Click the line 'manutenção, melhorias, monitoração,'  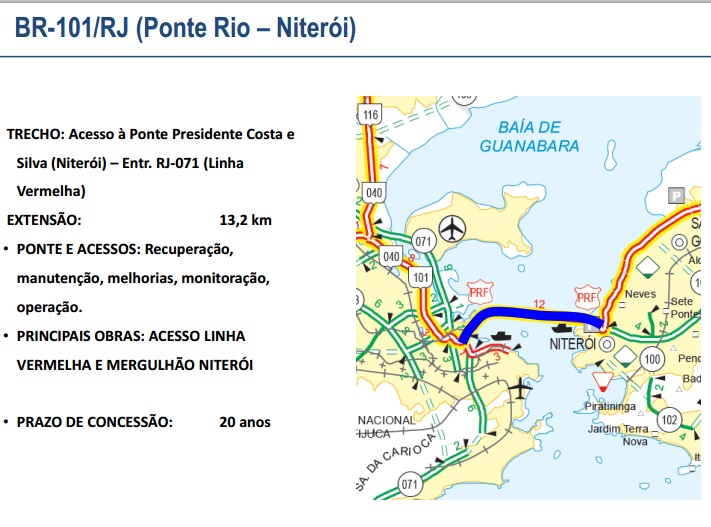click(x=143, y=278)
